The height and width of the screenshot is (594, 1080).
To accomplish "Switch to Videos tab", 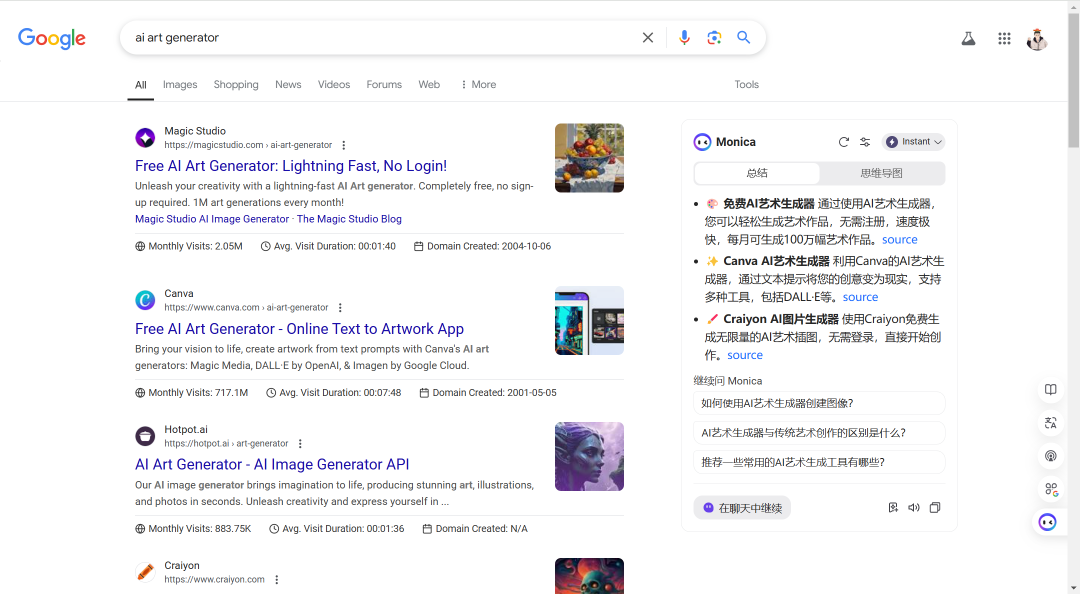I will pos(333,85).
